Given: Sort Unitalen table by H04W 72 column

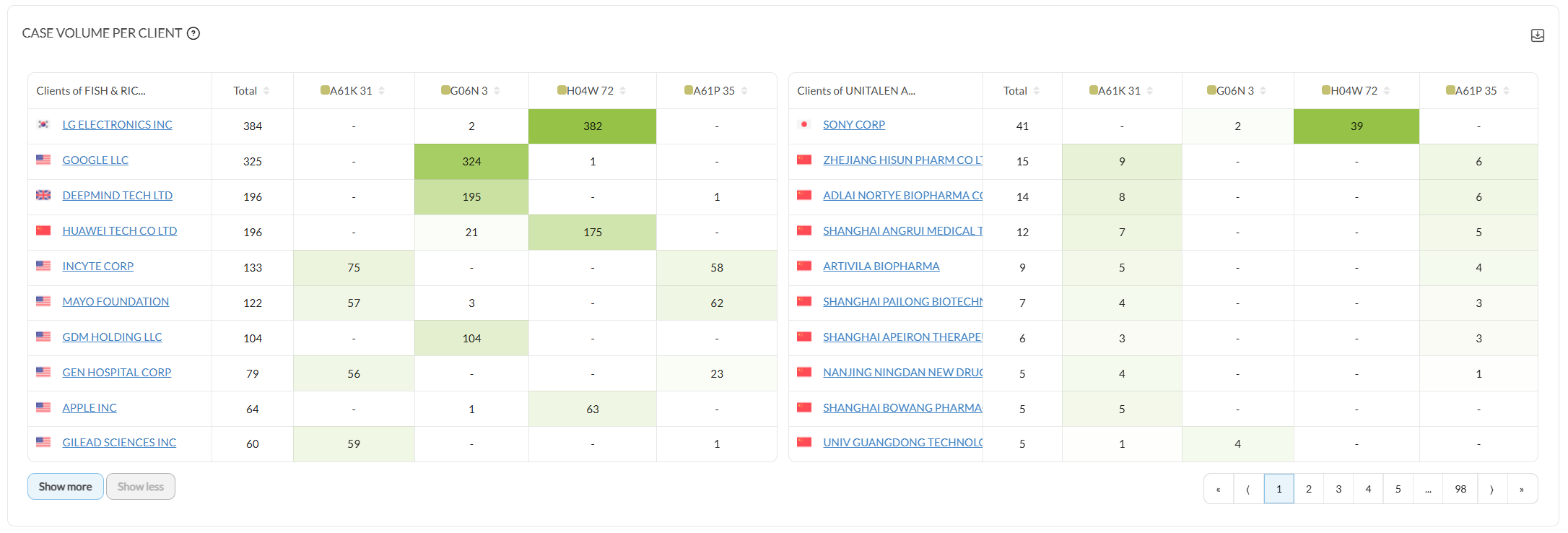Looking at the screenshot, I should coord(1387,91).
